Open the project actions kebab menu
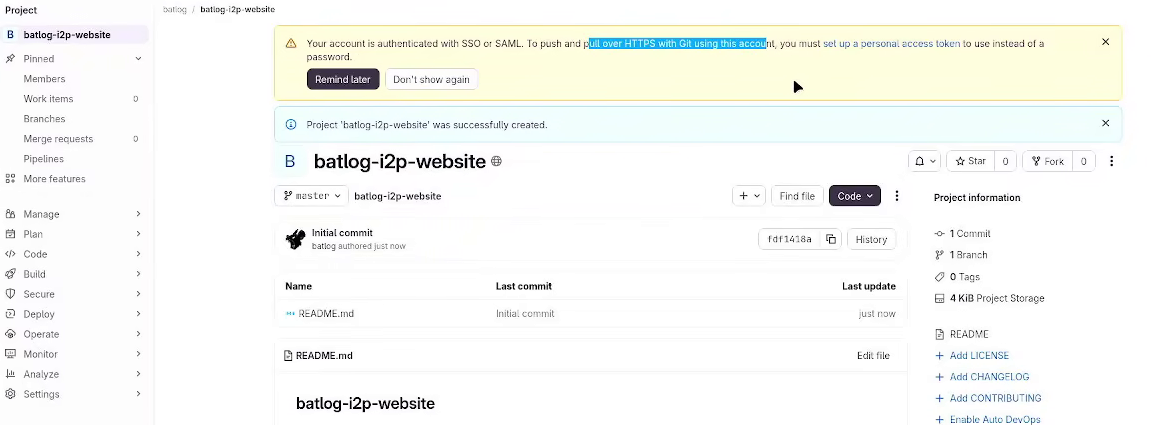The width and height of the screenshot is (1174, 425). 1112,161
